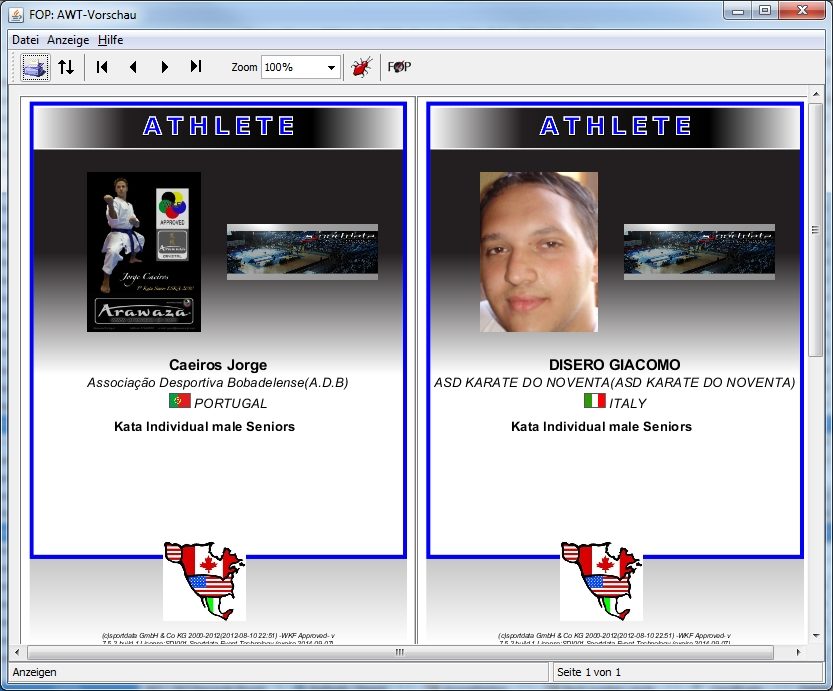The image size is (833, 691).
Task: Click the ASD KARATE DO NOVENTA club text
Action: pyautogui.click(x=615, y=383)
